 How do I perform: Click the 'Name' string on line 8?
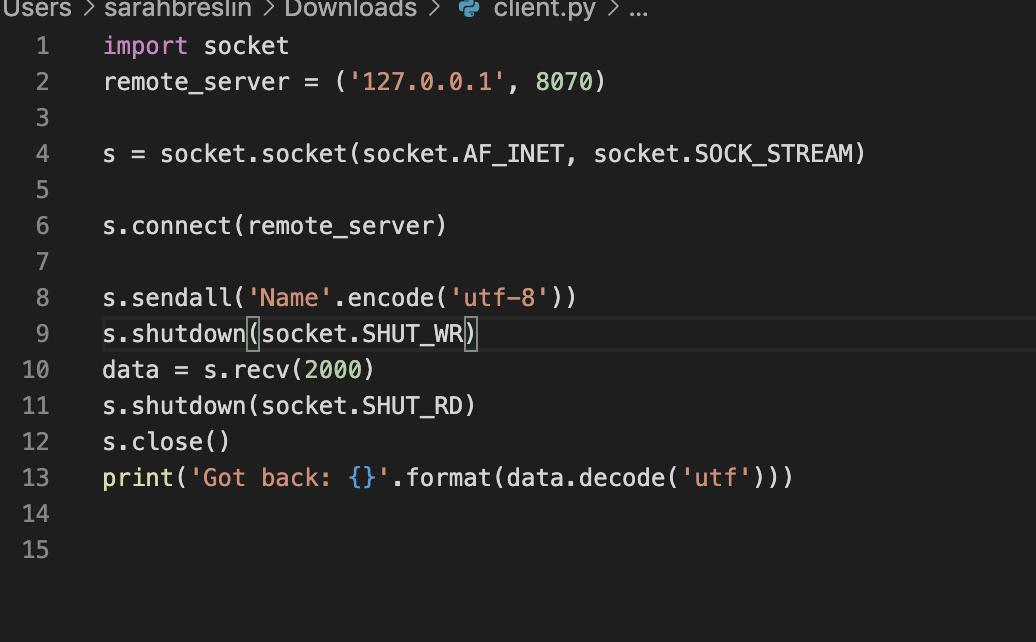[289, 298]
